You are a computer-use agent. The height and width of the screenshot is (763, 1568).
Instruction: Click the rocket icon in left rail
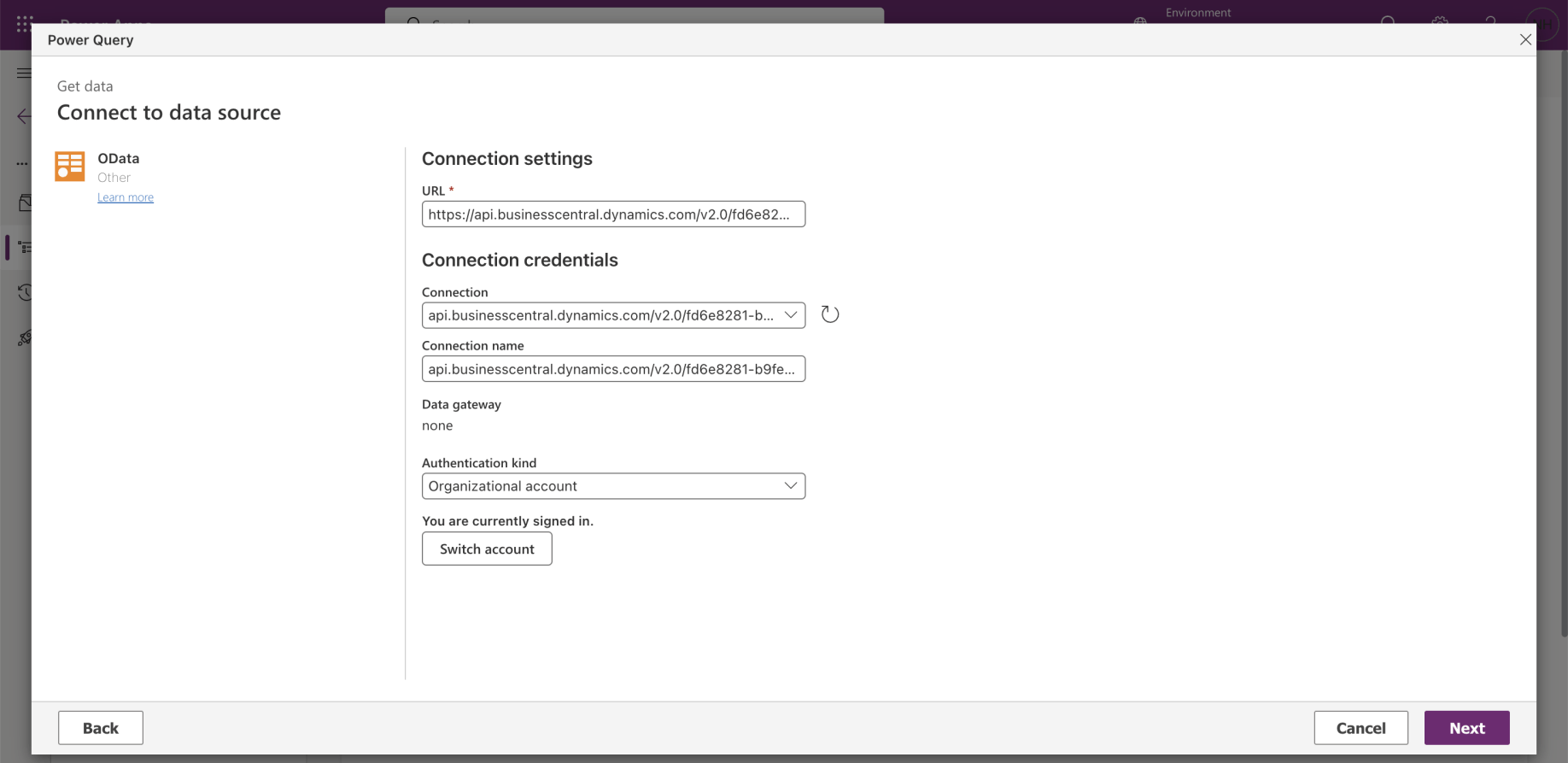point(25,338)
